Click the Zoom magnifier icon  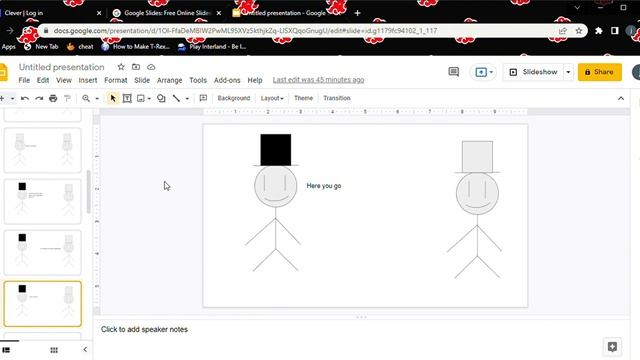(86, 98)
